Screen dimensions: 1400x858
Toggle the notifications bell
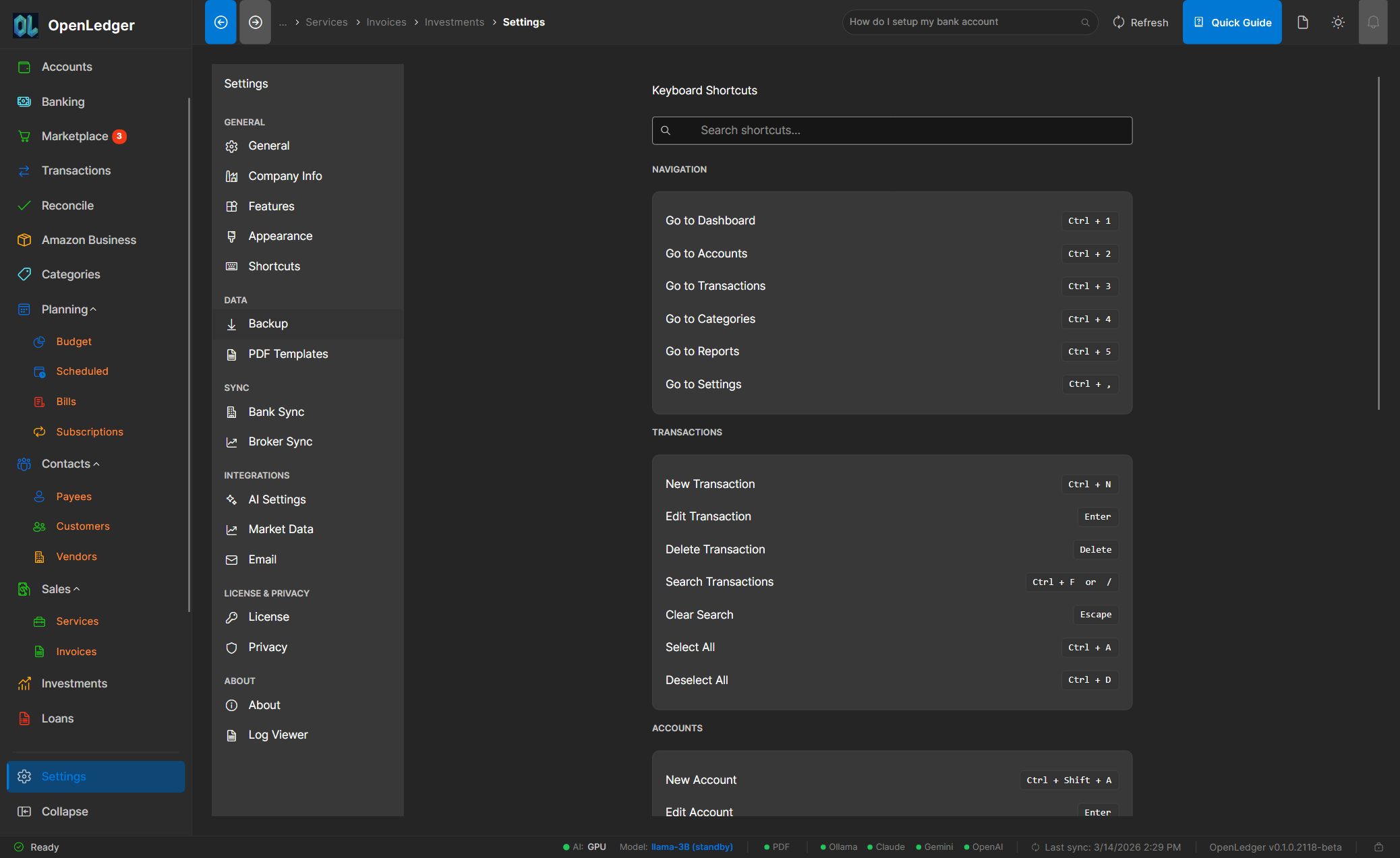[1373, 22]
